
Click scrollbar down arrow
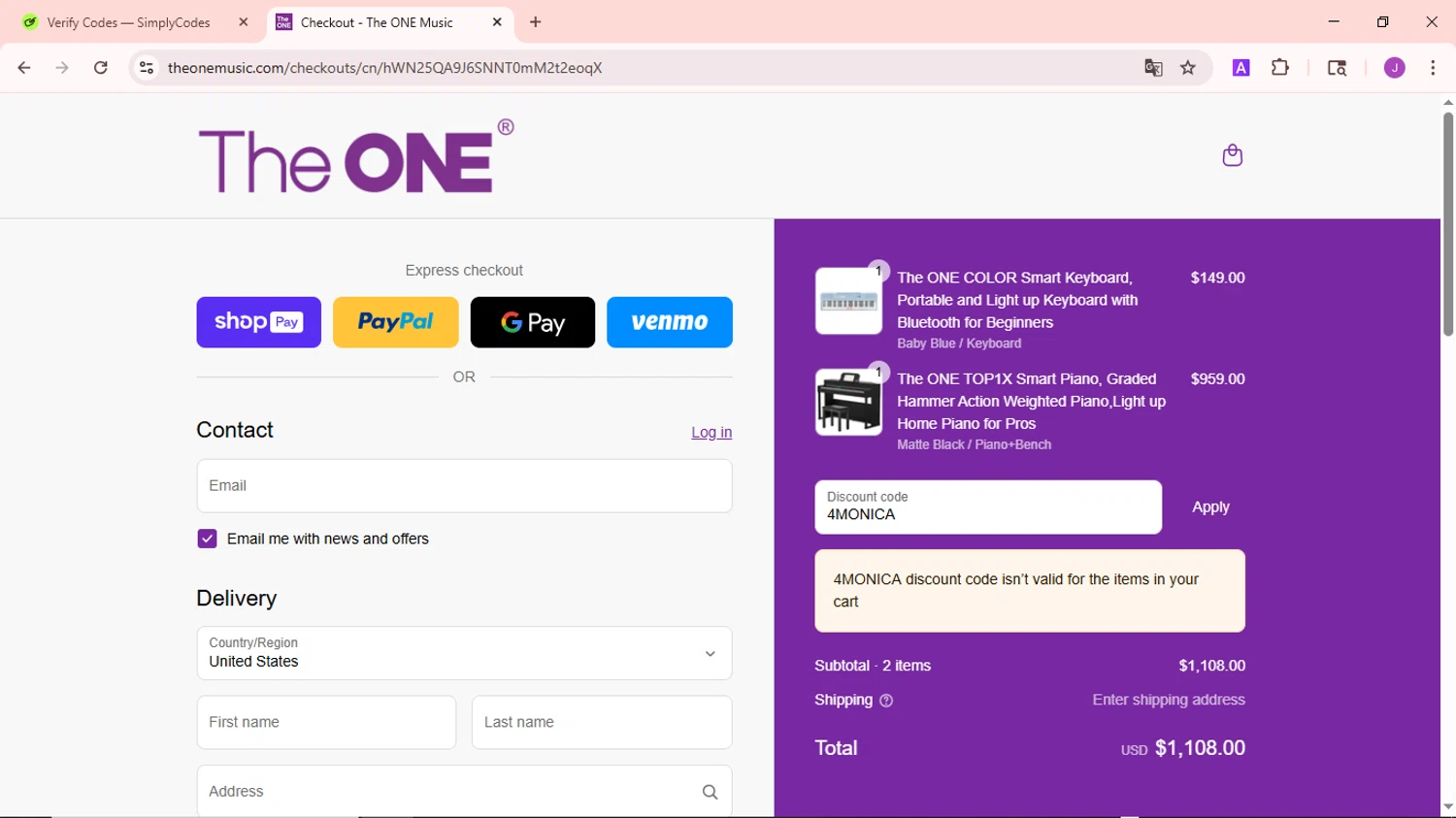click(x=1447, y=806)
